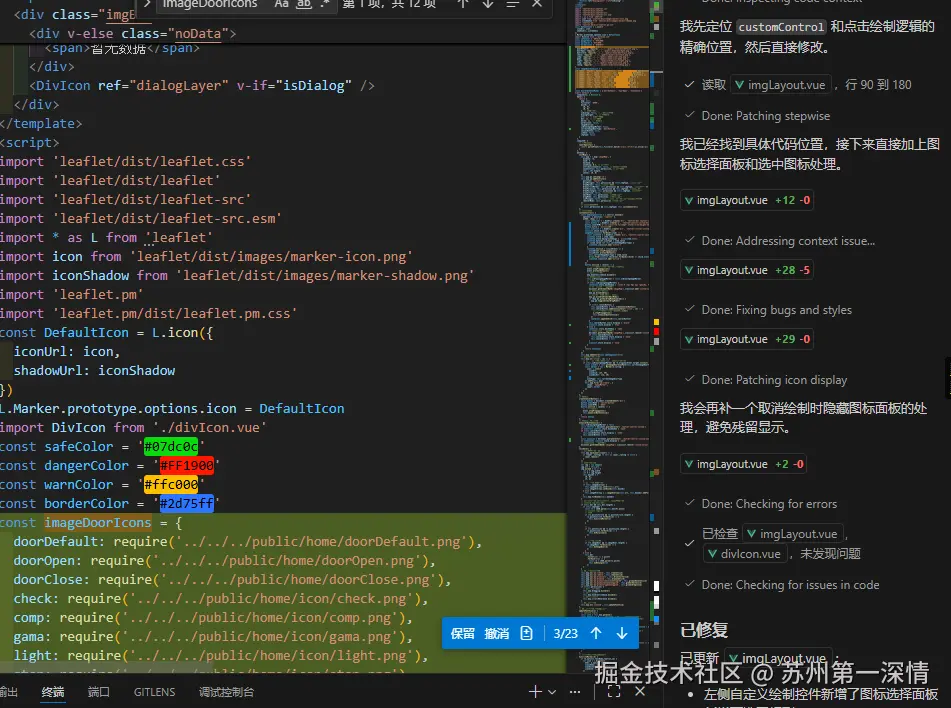
Task: Go to previous find match arrow
Action: [x=462, y=4]
